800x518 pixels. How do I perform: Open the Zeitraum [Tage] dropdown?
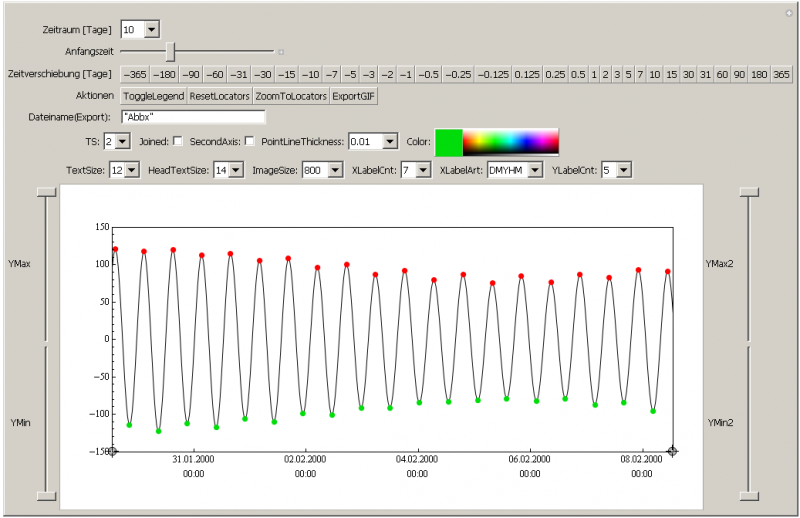click(x=140, y=30)
